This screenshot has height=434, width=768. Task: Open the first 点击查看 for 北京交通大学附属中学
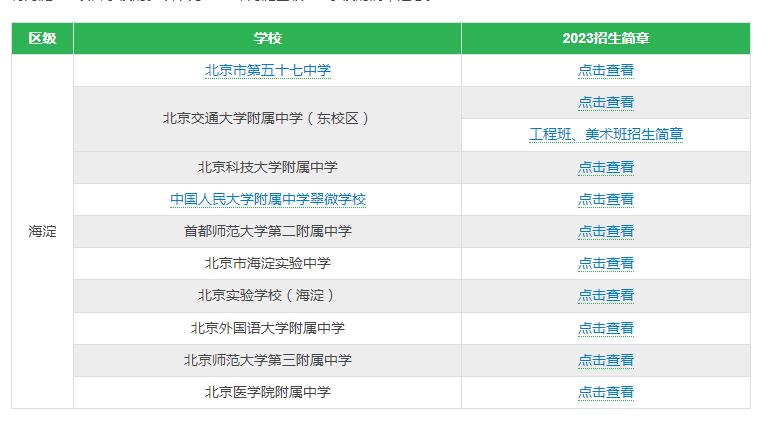[x=605, y=102]
